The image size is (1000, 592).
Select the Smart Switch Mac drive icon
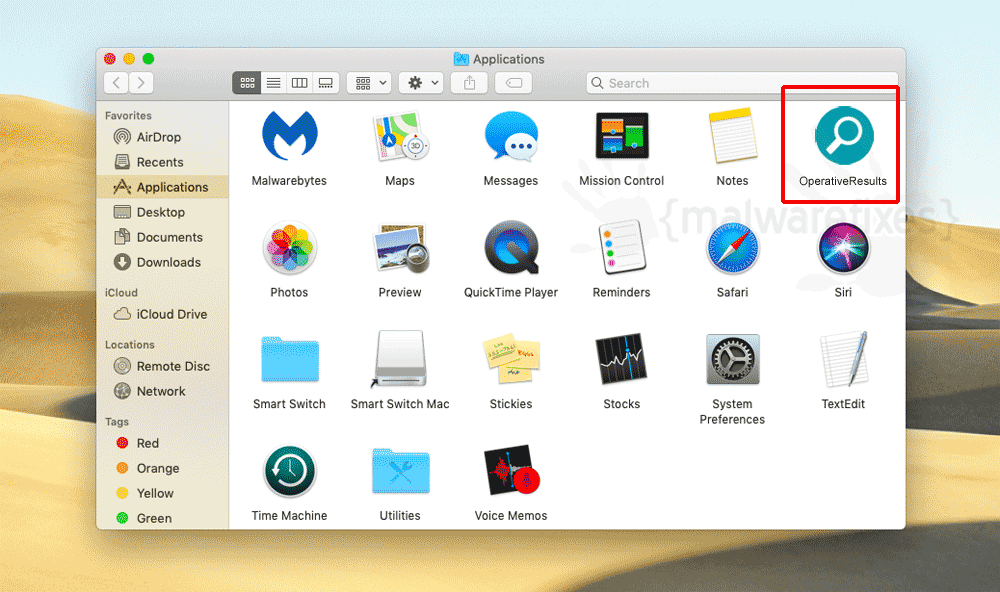click(x=400, y=359)
